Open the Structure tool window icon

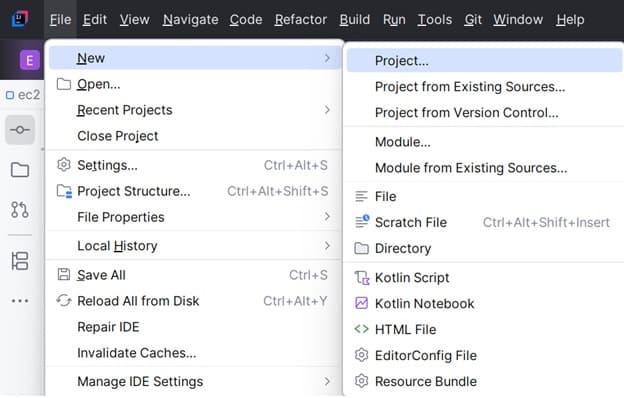(x=20, y=261)
